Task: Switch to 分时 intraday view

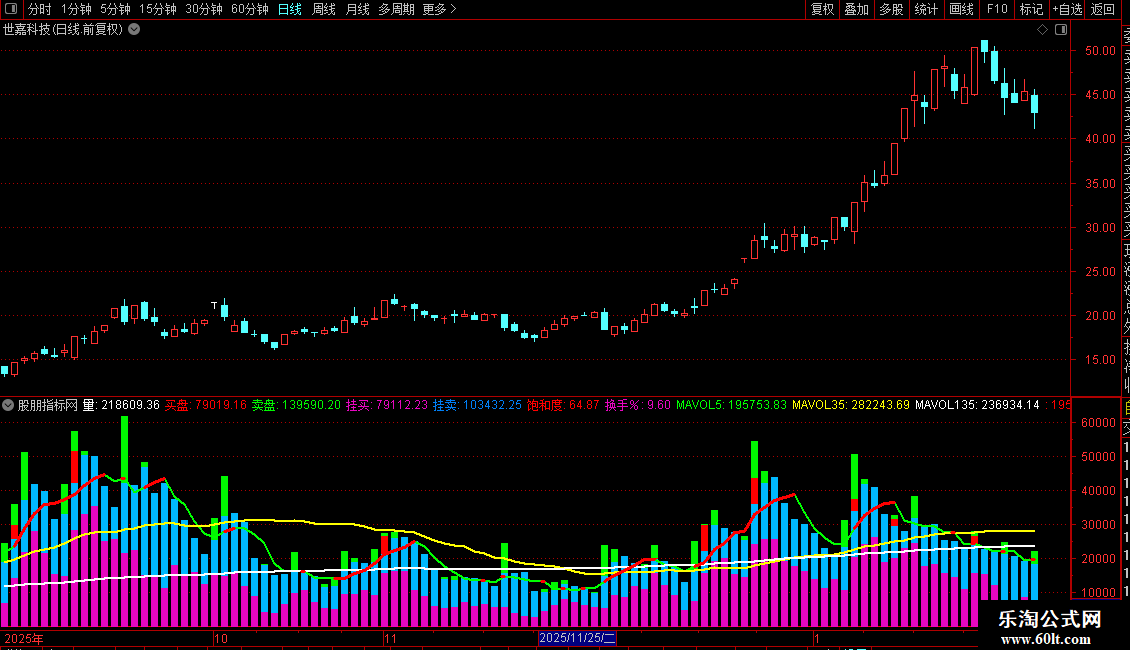Action: point(40,9)
